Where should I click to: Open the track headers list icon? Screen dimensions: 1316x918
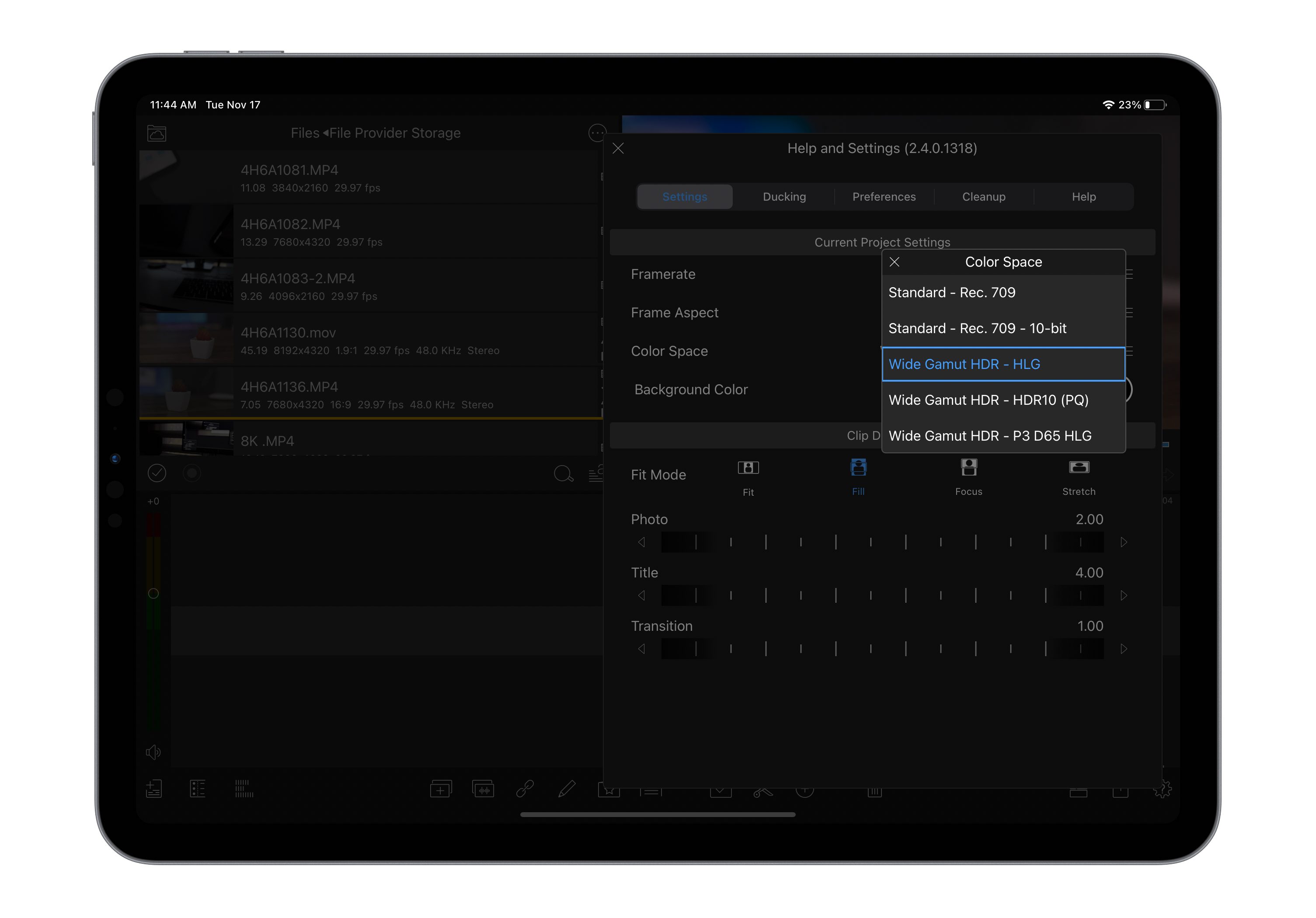pos(197,789)
